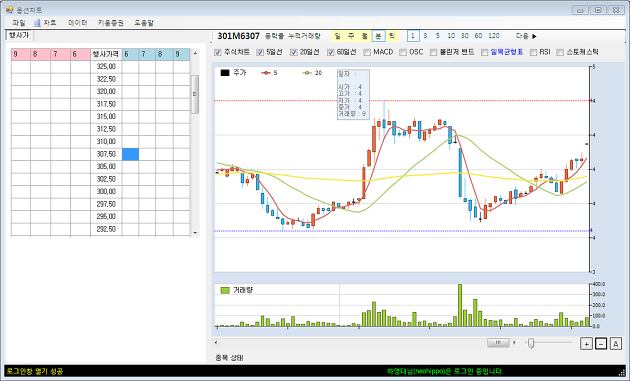
Task: Select strike price 325.00 row
Action: (106, 67)
